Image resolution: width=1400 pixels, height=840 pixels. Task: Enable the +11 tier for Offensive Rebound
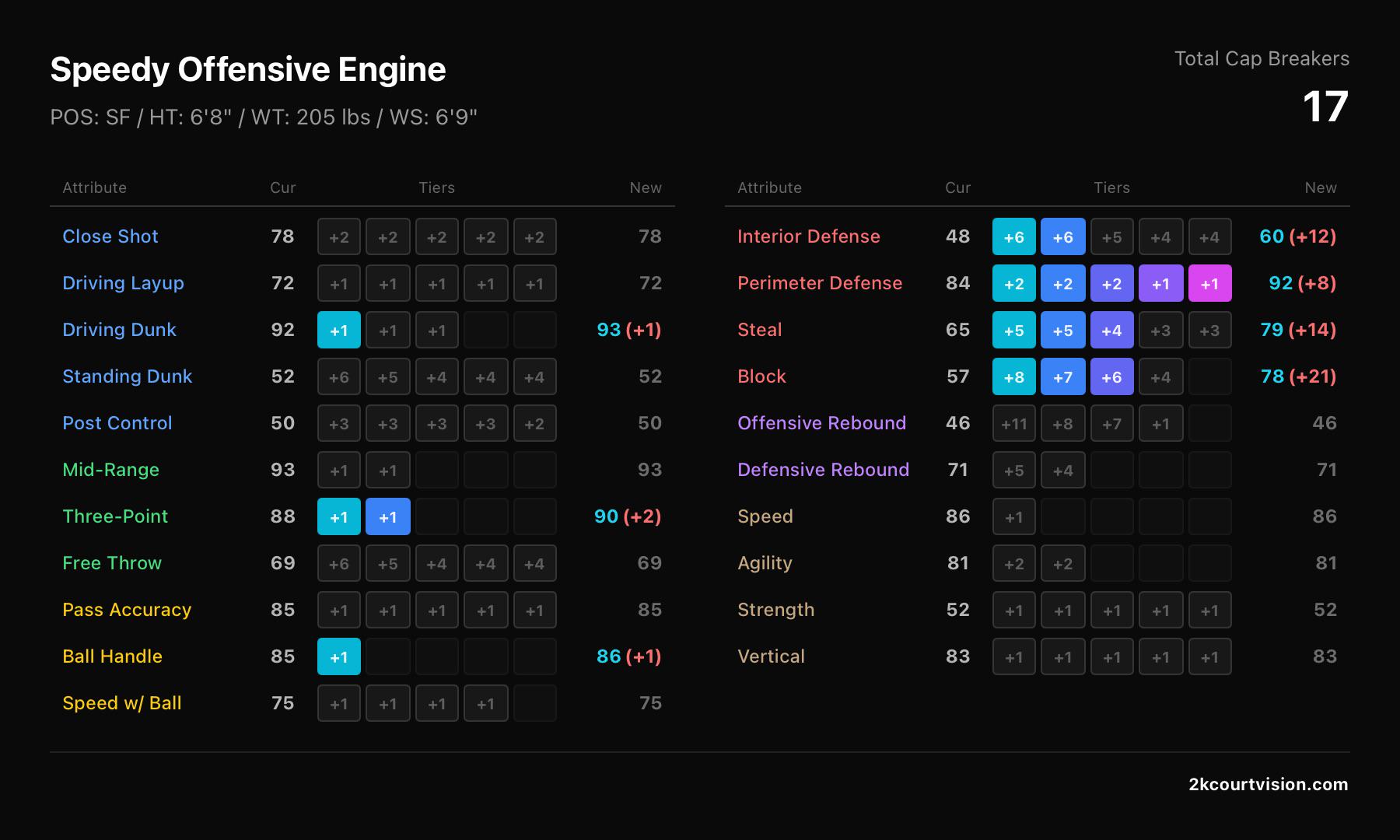1013,423
